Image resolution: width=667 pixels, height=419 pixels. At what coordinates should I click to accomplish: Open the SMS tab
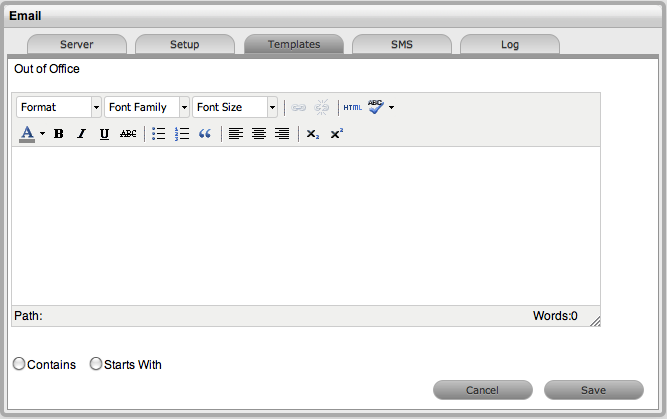(401, 44)
